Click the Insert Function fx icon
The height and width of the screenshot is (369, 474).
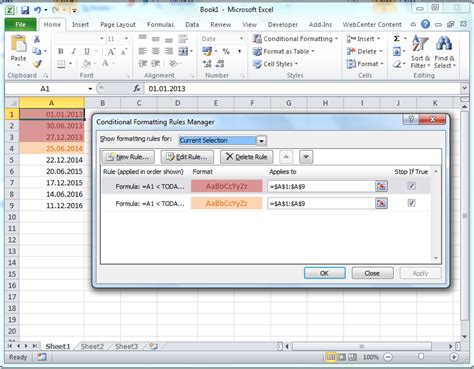point(137,89)
